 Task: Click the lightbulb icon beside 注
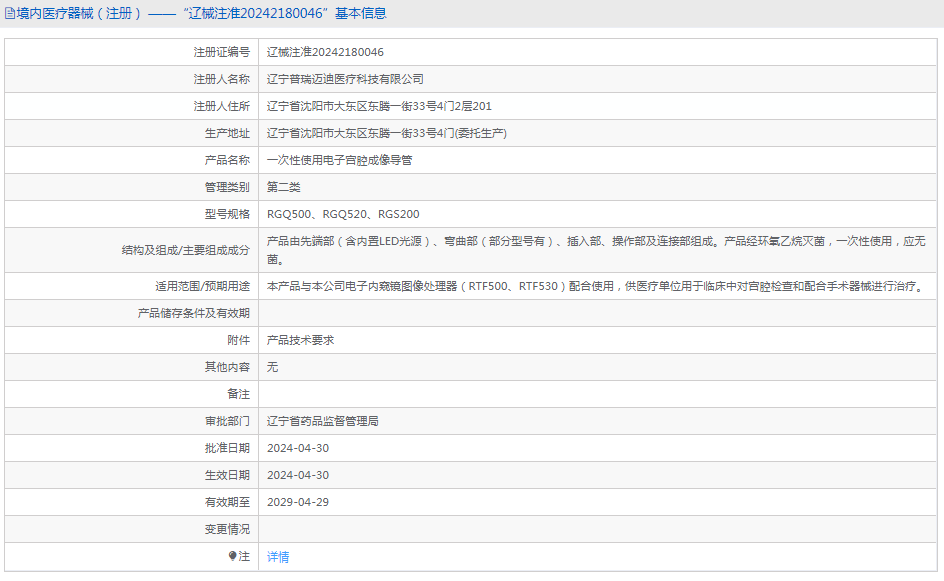point(232,556)
